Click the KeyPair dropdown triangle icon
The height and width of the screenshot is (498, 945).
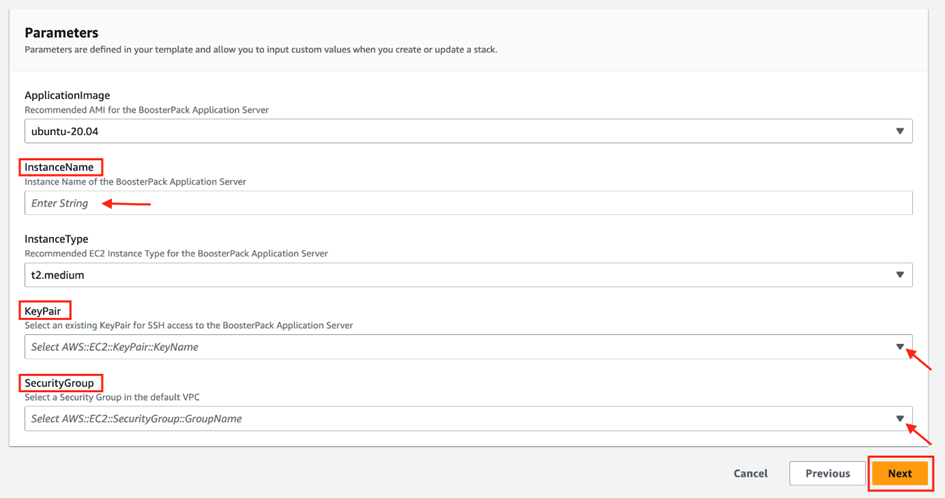899,347
